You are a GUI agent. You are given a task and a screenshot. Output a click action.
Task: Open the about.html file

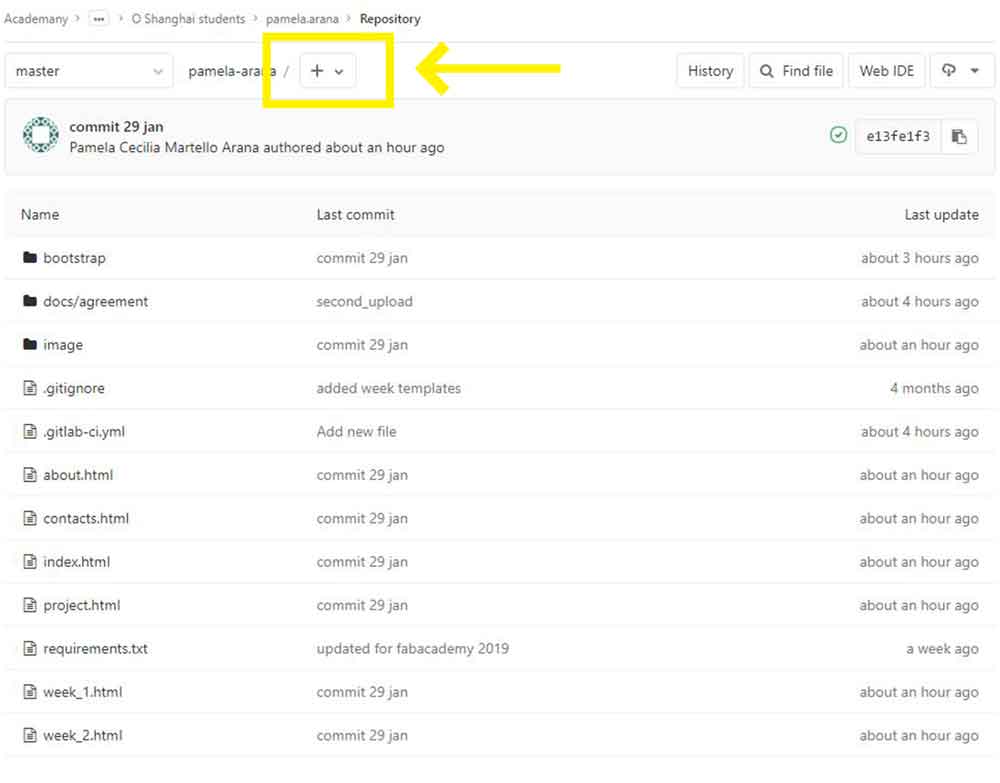pyautogui.click(x=78, y=475)
